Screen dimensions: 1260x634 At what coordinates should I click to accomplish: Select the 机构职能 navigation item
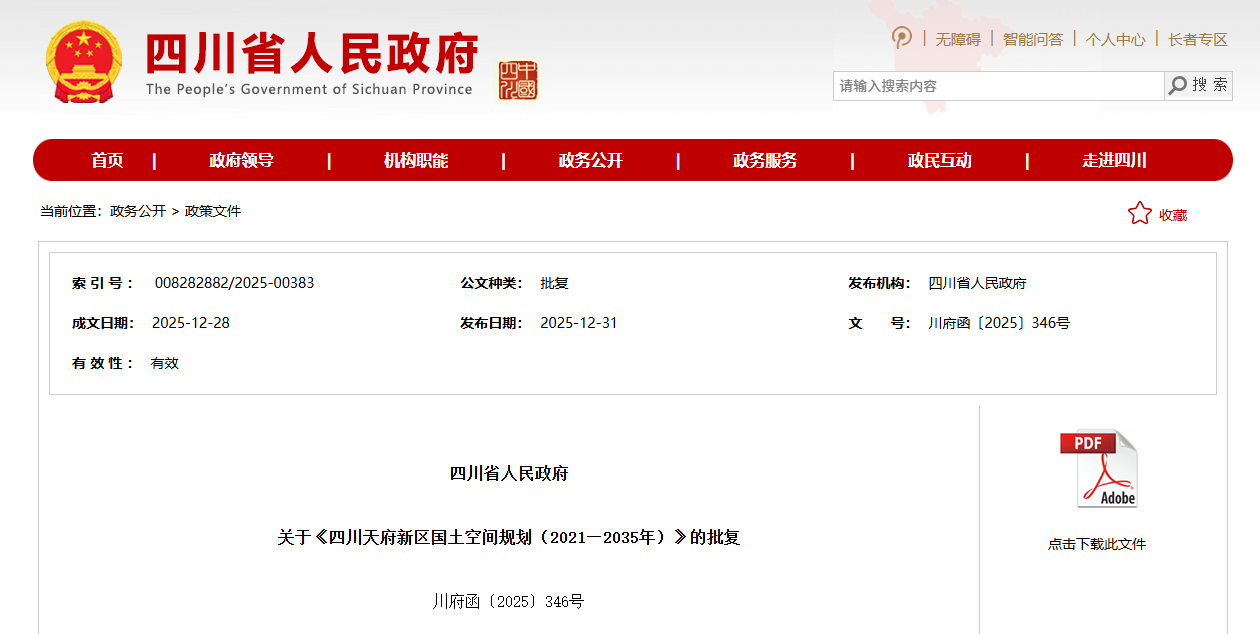coord(416,161)
